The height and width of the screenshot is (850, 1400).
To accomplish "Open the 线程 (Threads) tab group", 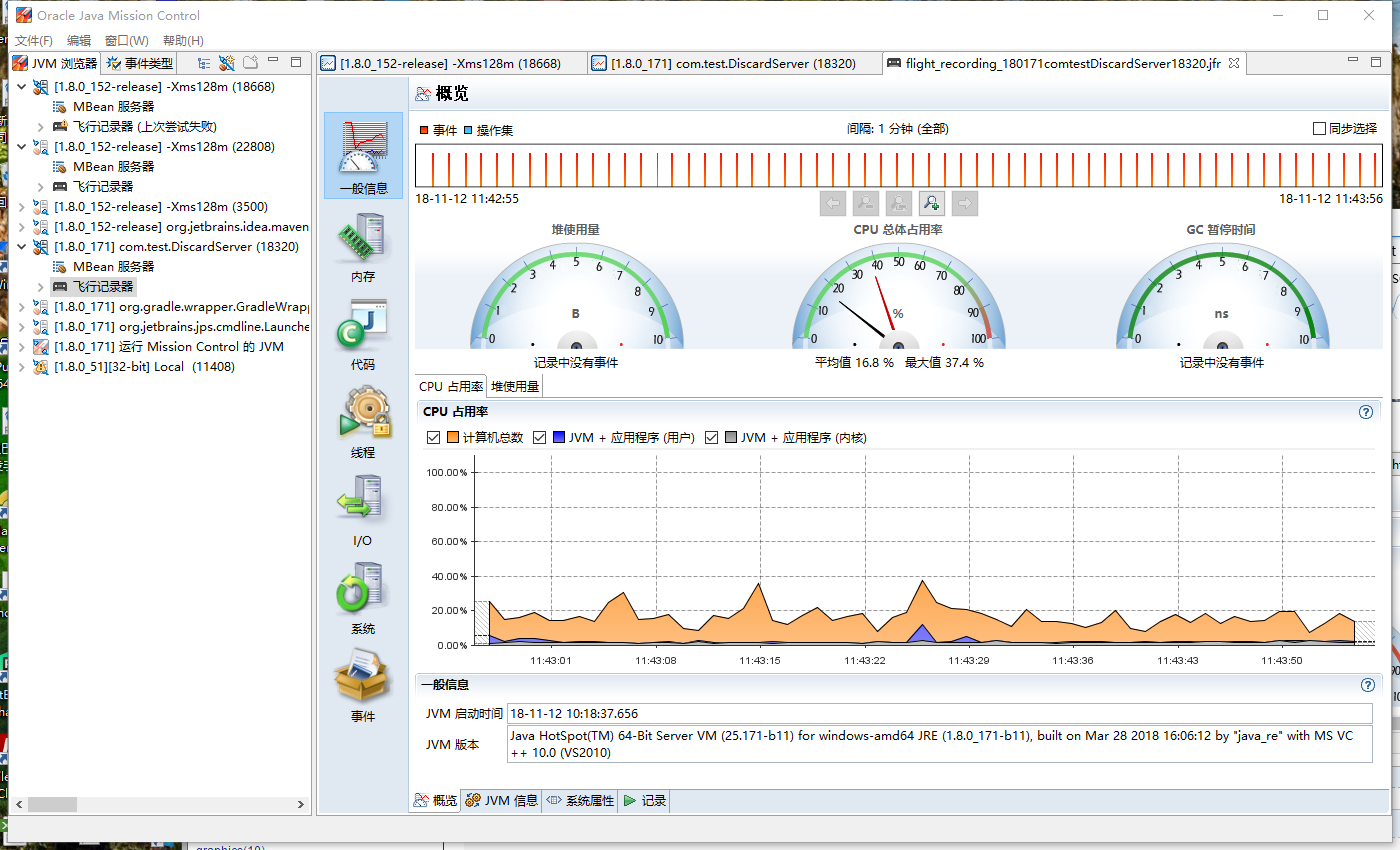I will click(x=363, y=425).
